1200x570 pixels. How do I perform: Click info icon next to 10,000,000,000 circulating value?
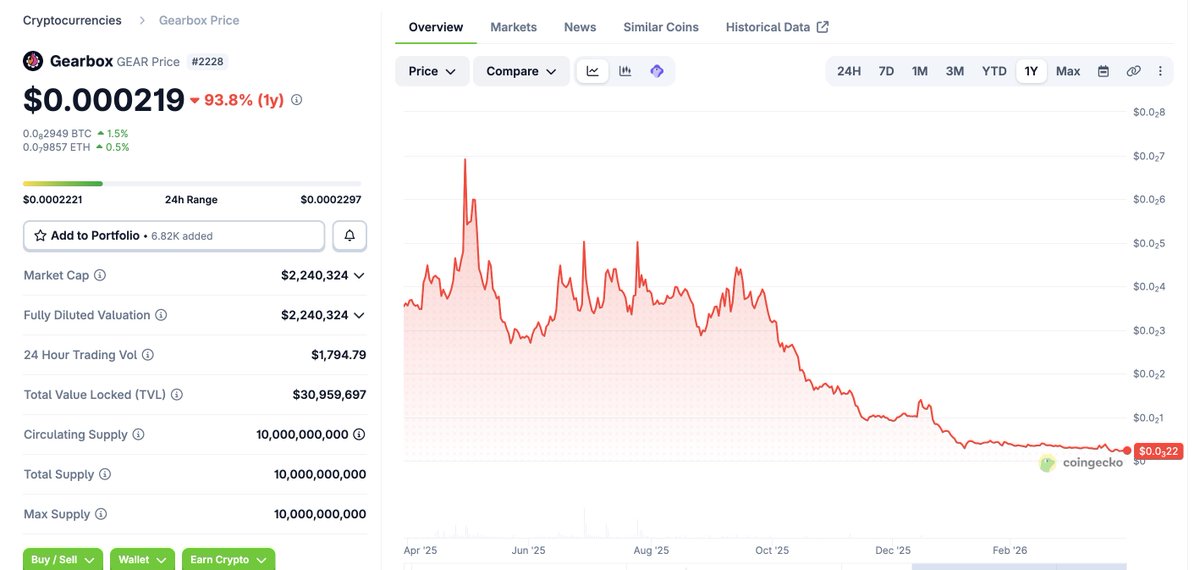[359, 435]
